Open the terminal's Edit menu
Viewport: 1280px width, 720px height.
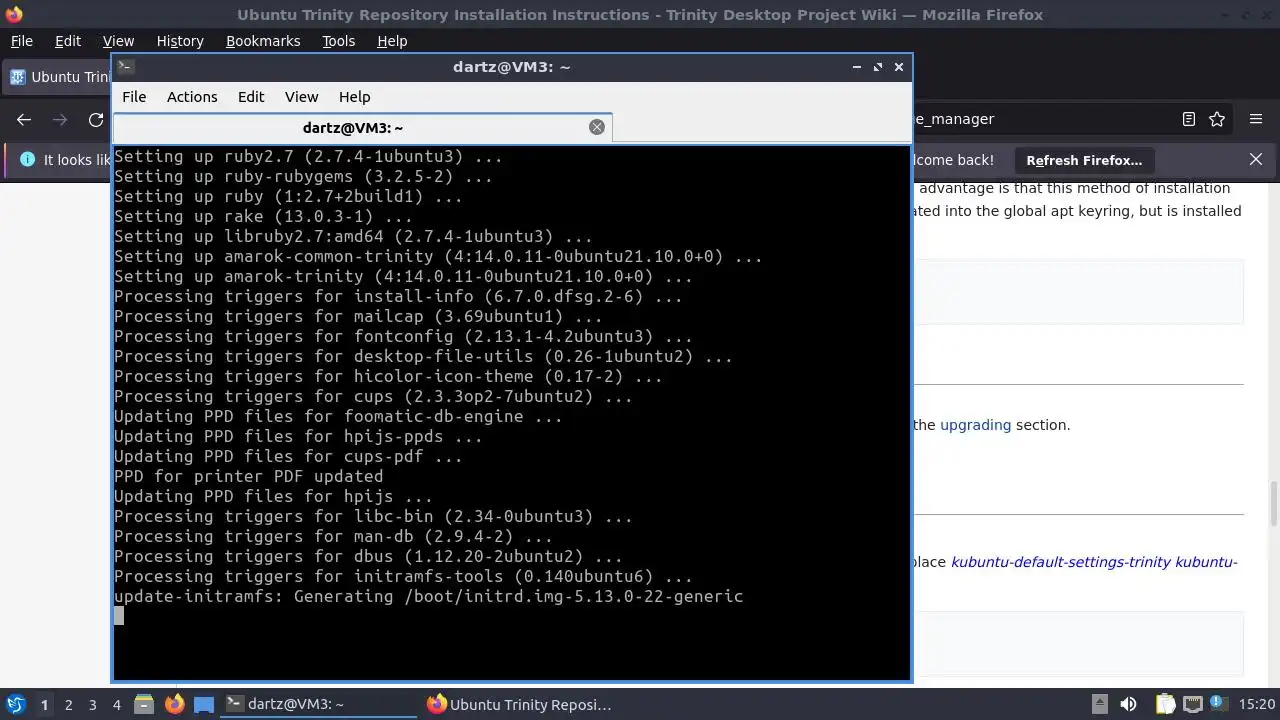(x=251, y=97)
